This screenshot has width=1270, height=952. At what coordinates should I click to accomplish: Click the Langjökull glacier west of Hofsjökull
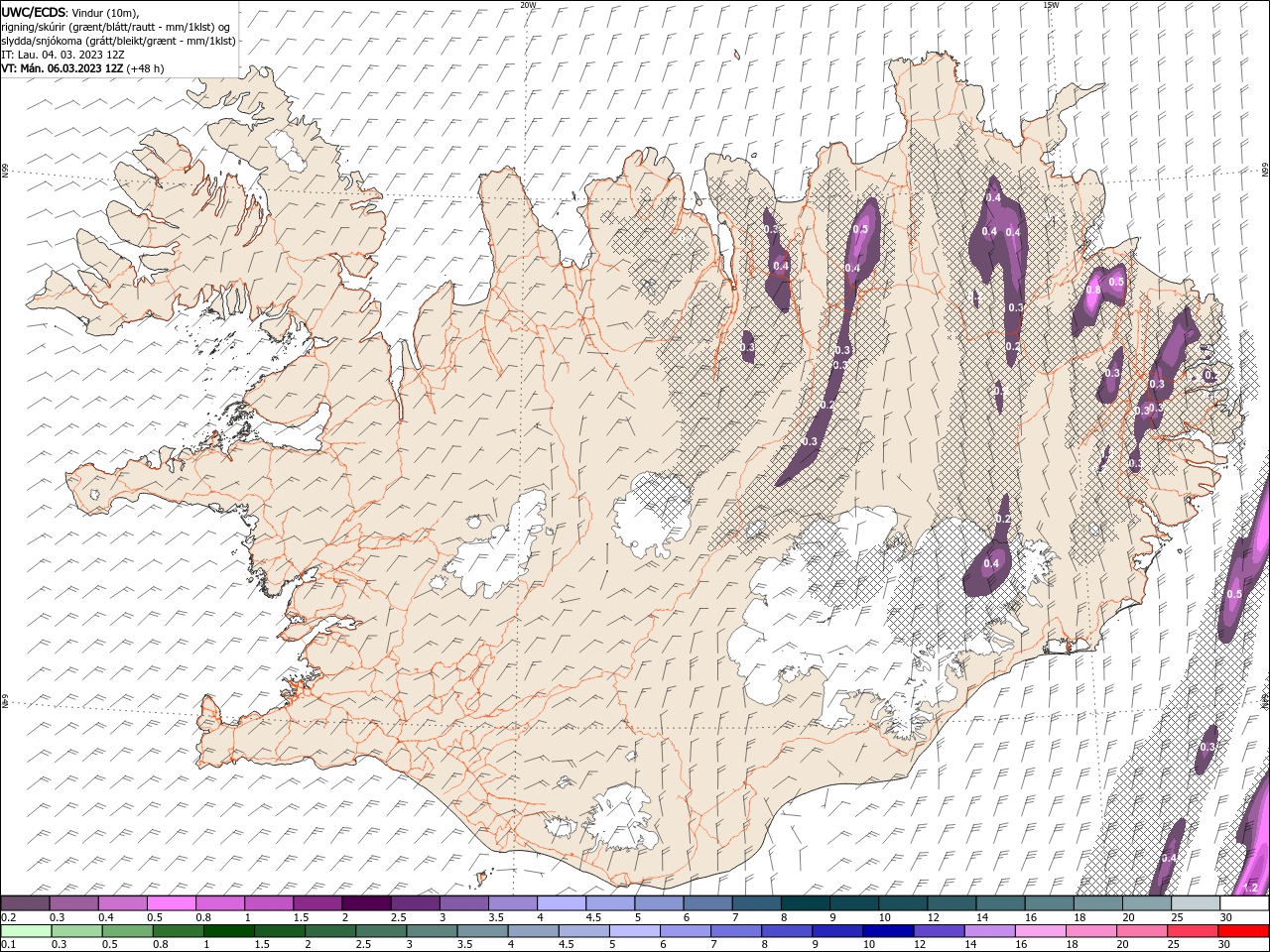pyautogui.click(x=498, y=545)
